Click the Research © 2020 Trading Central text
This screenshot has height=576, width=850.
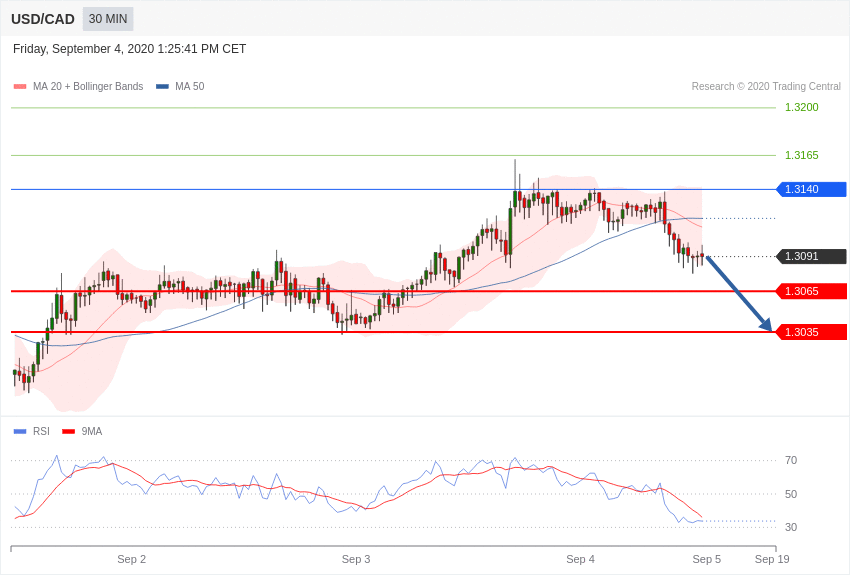tap(766, 87)
